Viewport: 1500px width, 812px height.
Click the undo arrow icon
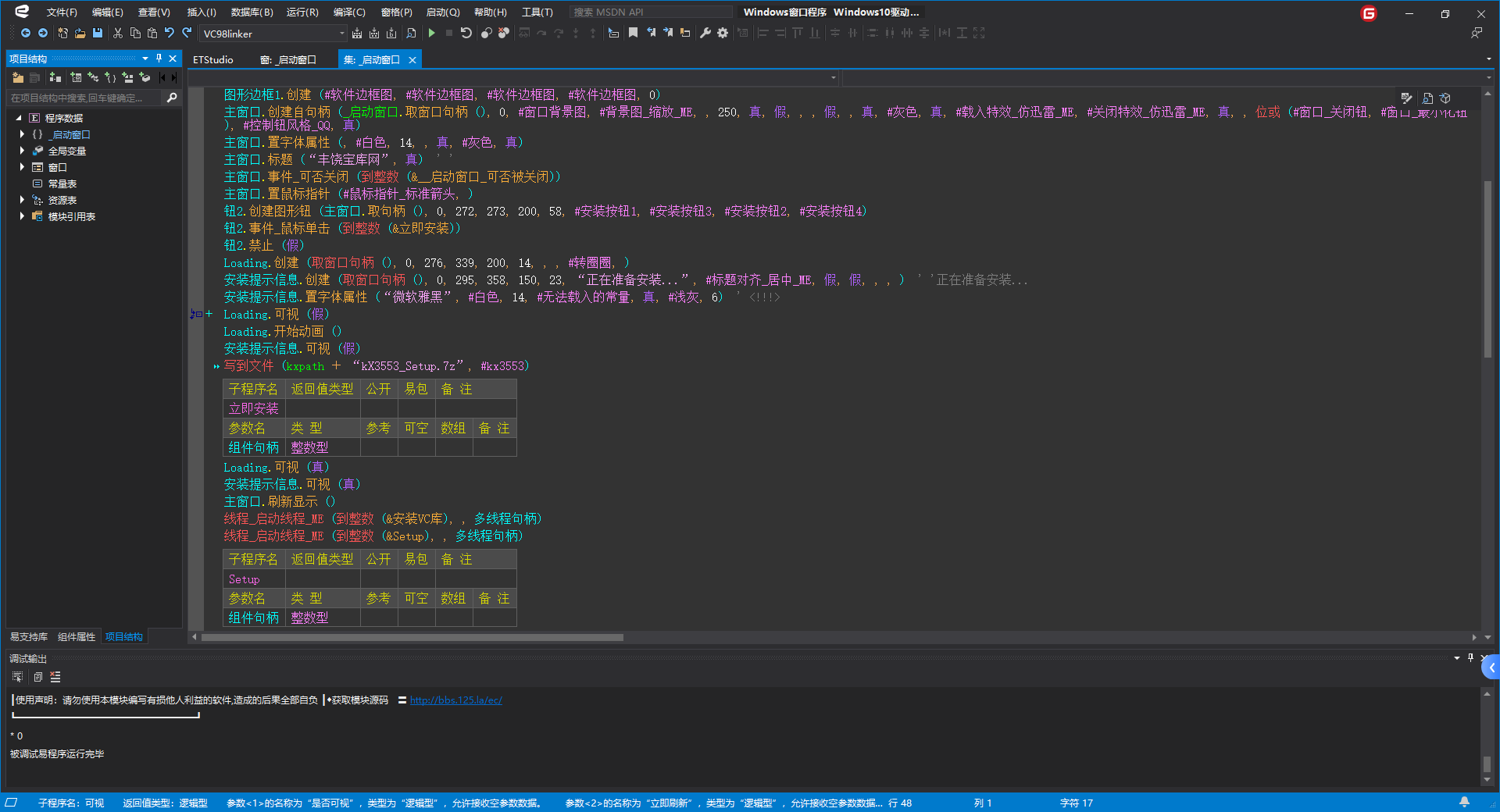point(170,33)
